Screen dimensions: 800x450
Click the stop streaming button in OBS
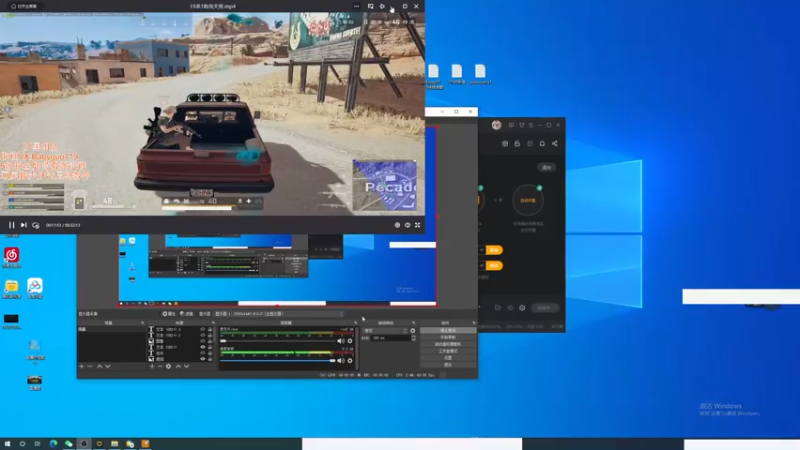pyautogui.click(x=448, y=331)
